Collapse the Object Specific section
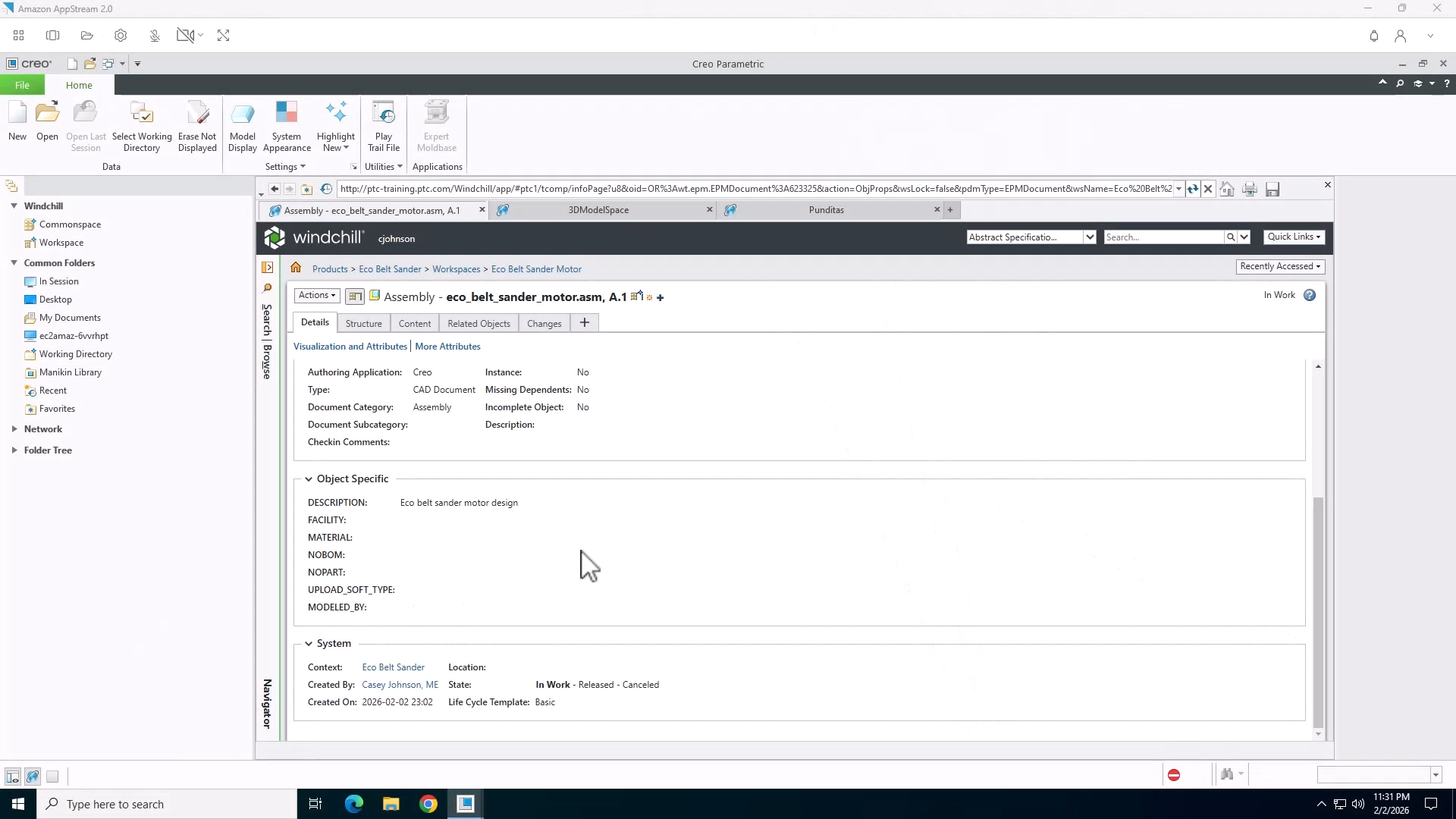 click(x=309, y=479)
